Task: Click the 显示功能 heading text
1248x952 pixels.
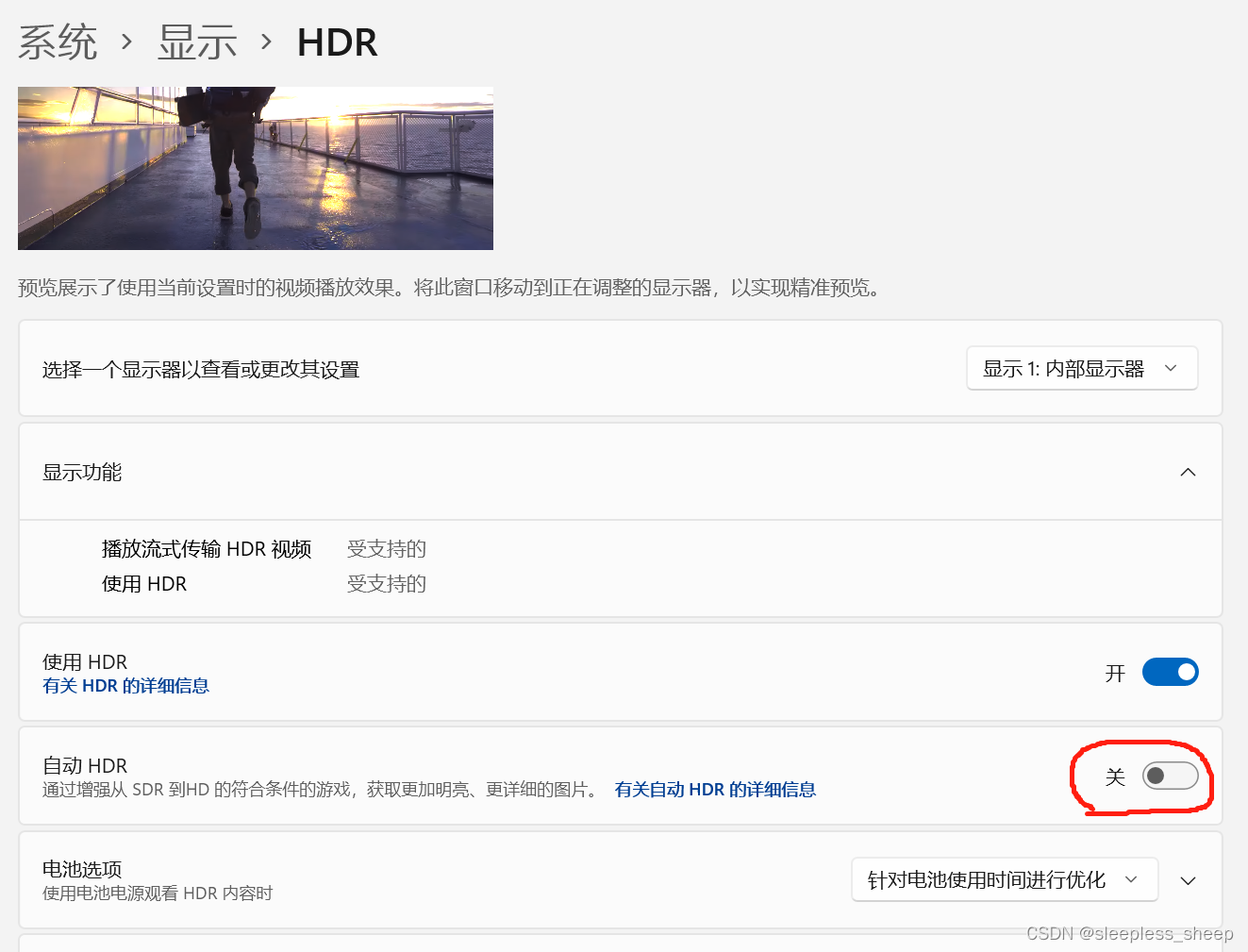Action: [82, 472]
